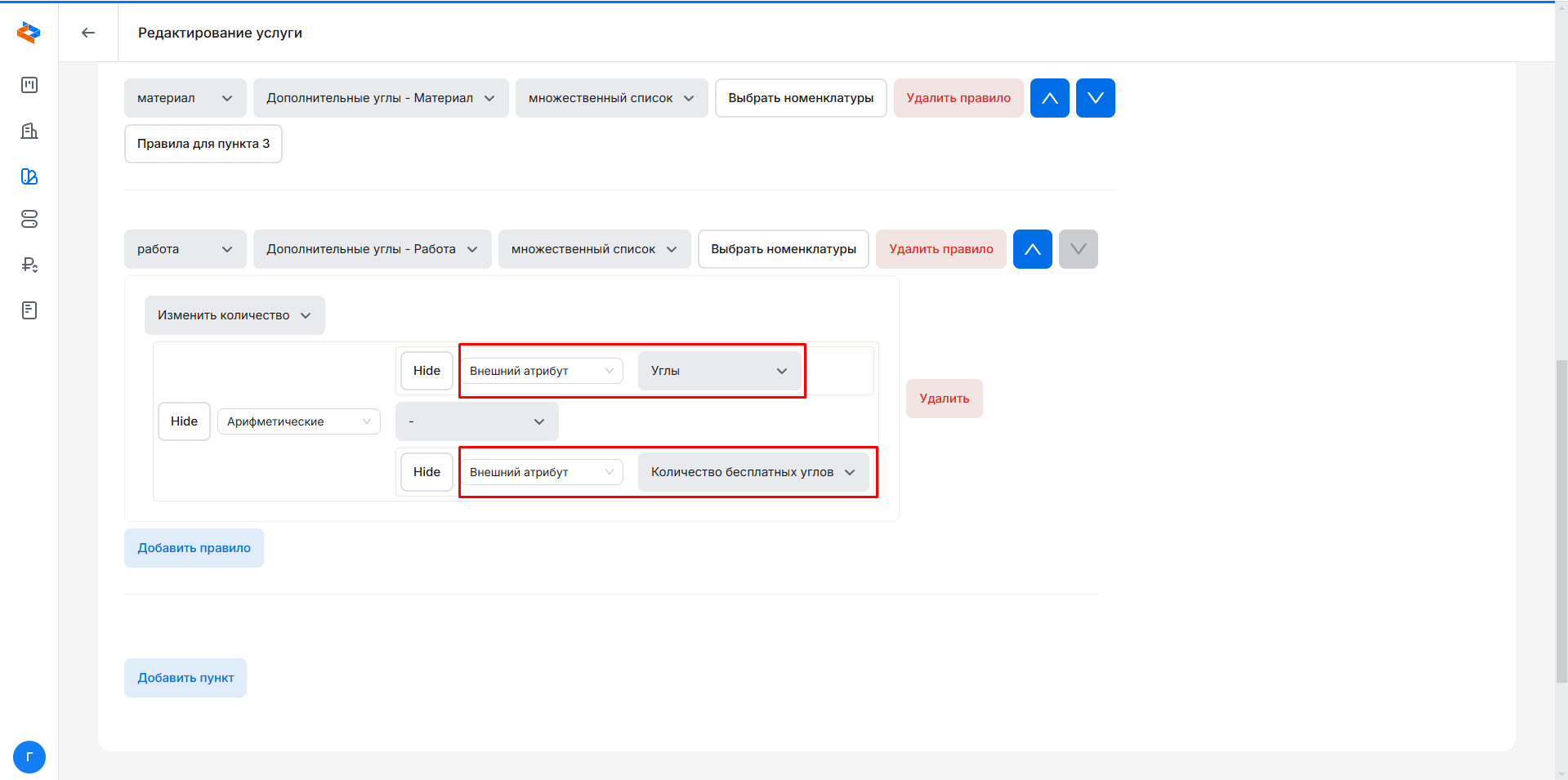Screen dimensions: 1568x780
Task: Click the back arrow in header
Action: point(88,33)
